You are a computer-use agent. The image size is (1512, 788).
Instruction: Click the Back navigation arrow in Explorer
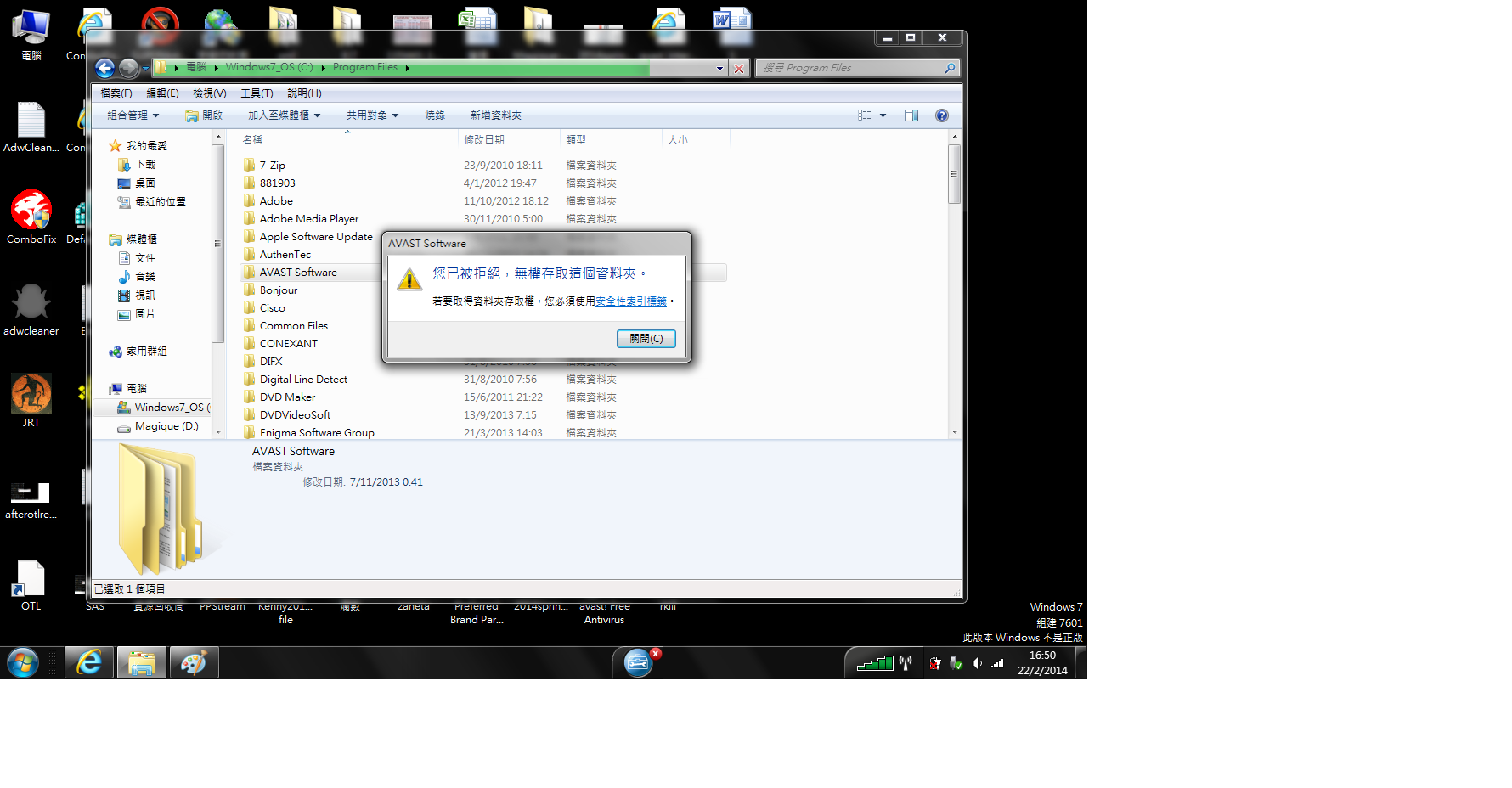[x=104, y=68]
